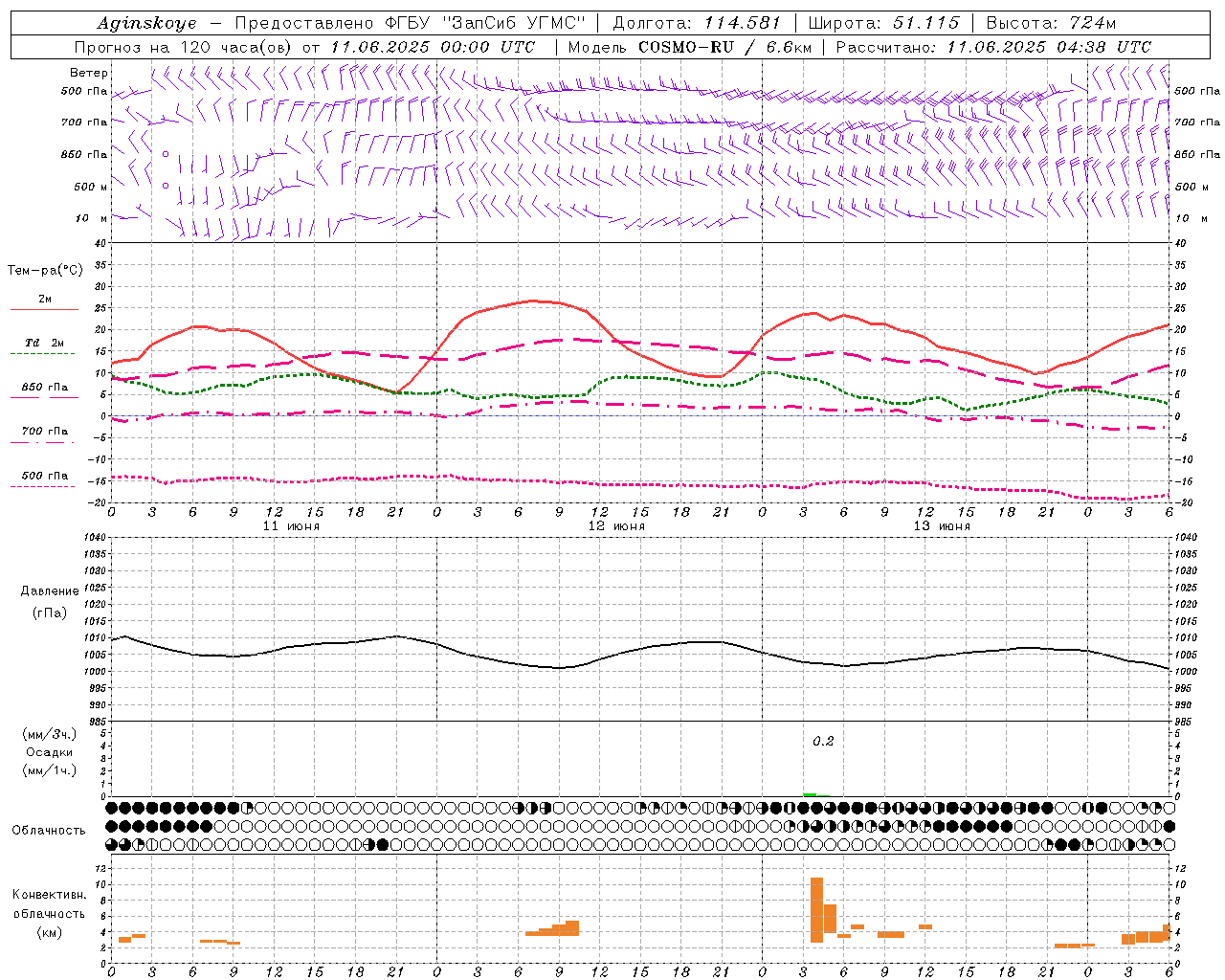Click the (мм/3ч.) precipitation unit label
The height and width of the screenshot is (980, 1225).
click(49, 734)
